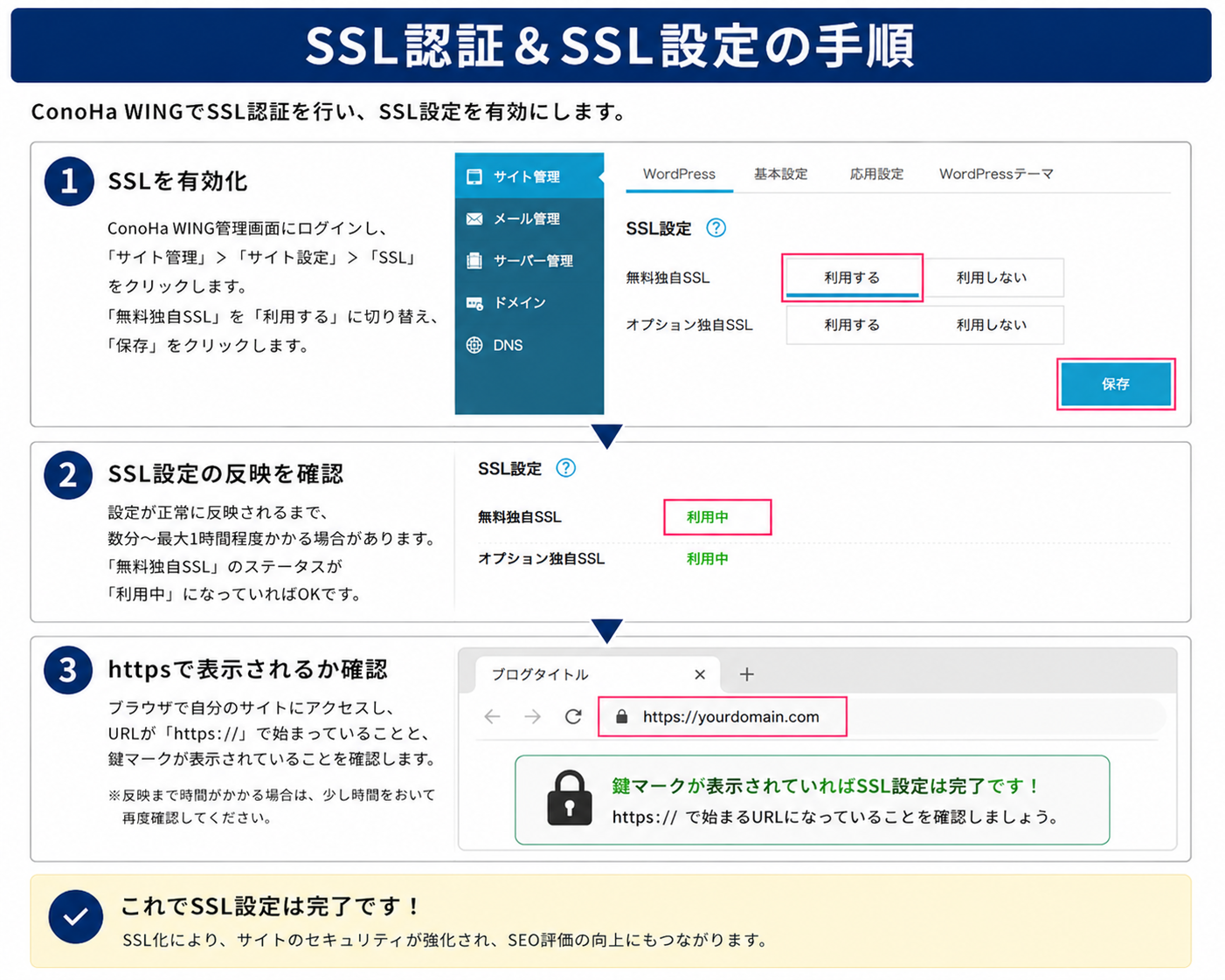Select 利用しない for オプション独自SSL
The image size is (1225, 980).
point(991,325)
